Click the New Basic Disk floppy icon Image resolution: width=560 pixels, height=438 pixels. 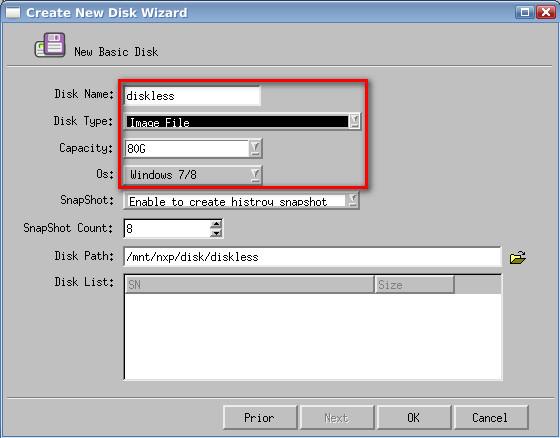(x=50, y=45)
